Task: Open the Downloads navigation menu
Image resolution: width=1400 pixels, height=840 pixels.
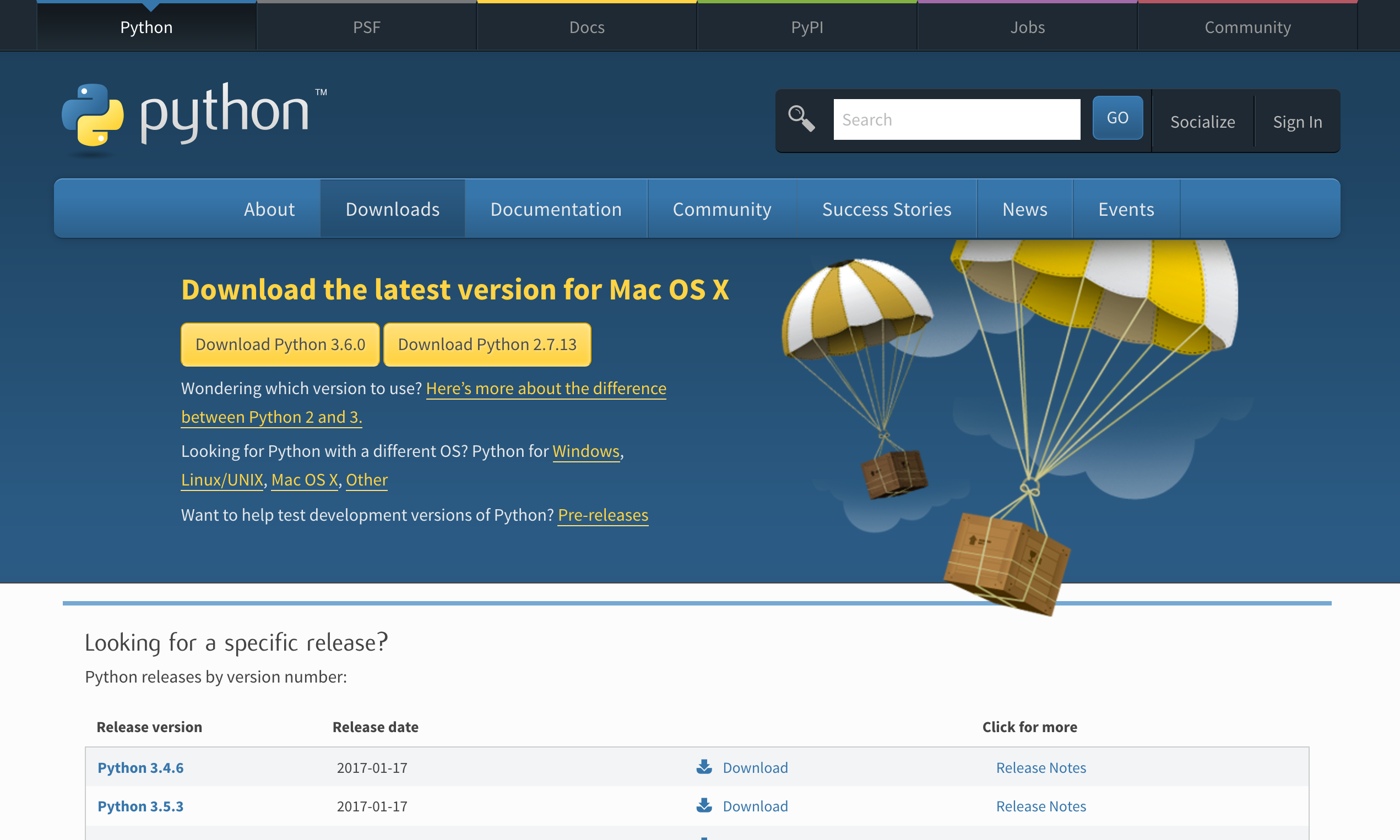Action: point(392,209)
